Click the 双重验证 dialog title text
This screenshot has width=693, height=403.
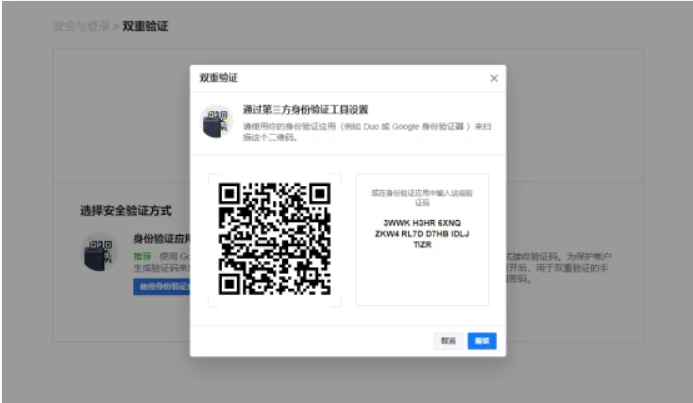point(219,78)
